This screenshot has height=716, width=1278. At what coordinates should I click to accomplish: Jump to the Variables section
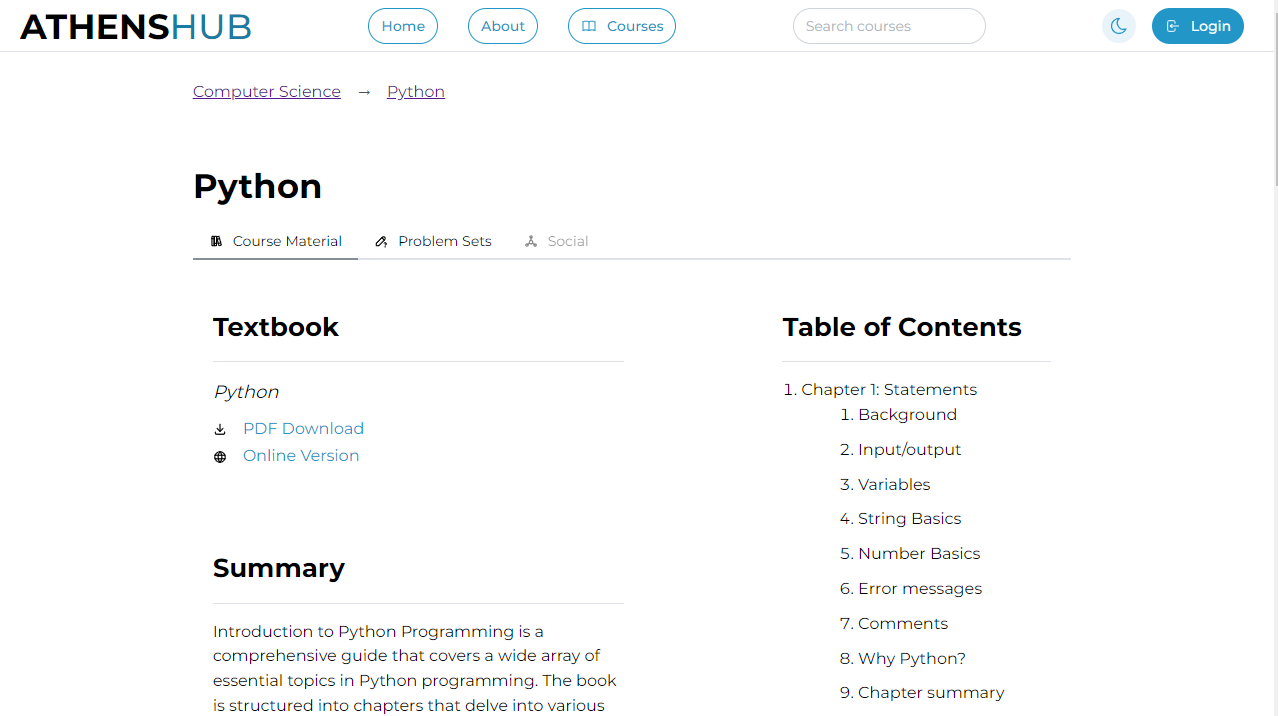(894, 485)
